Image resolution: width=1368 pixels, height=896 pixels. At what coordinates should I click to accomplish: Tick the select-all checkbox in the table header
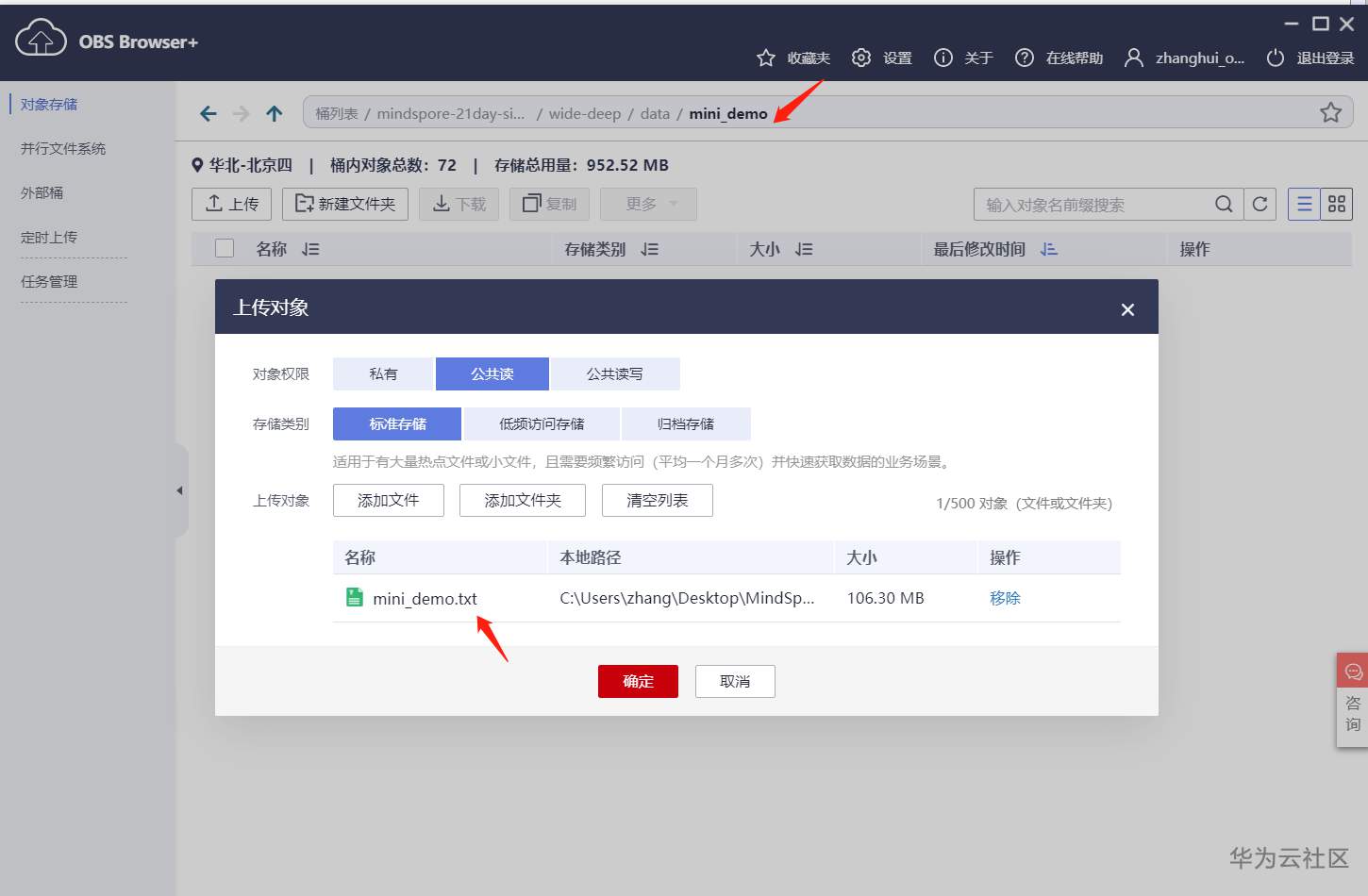(x=225, y=248)
